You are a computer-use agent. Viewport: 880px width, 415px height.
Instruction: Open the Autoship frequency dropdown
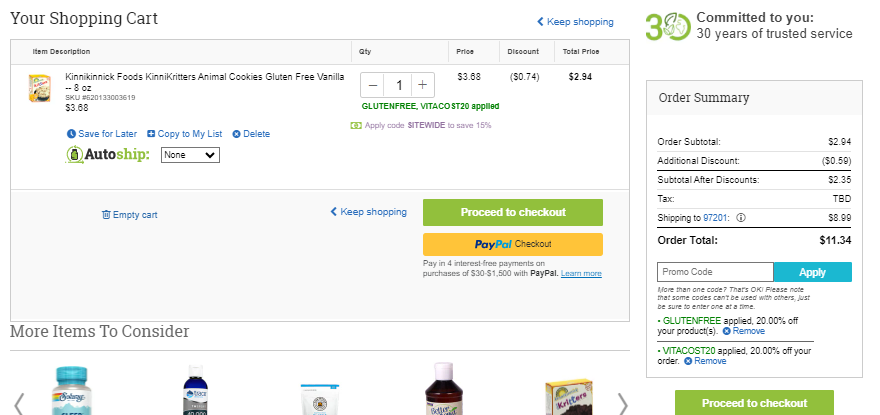tap(190, 155)
